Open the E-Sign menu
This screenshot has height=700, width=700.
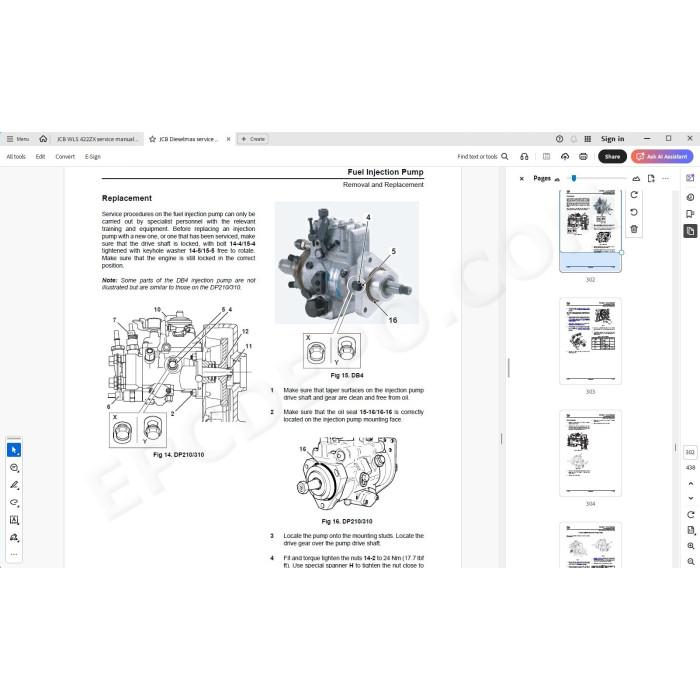pyautogui.click(x=93, y=157)
